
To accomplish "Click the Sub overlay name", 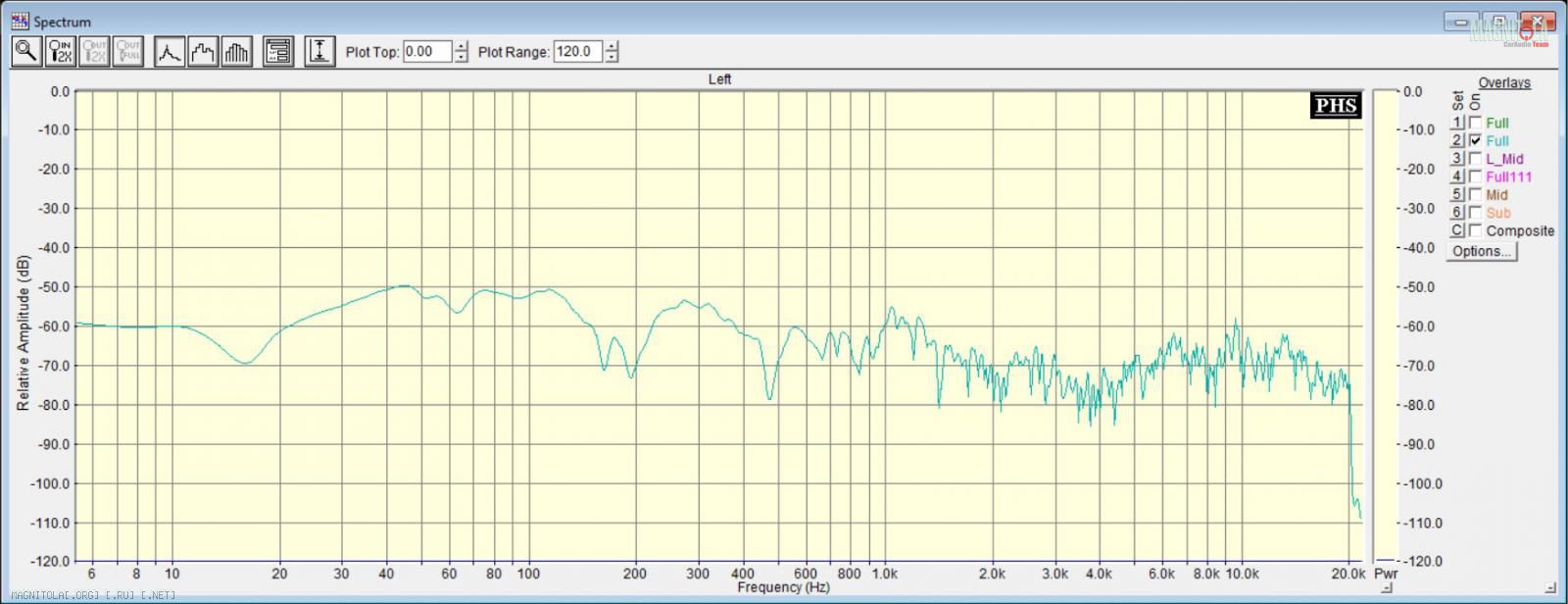I will pyautogui.click(x=1497, y=213).
